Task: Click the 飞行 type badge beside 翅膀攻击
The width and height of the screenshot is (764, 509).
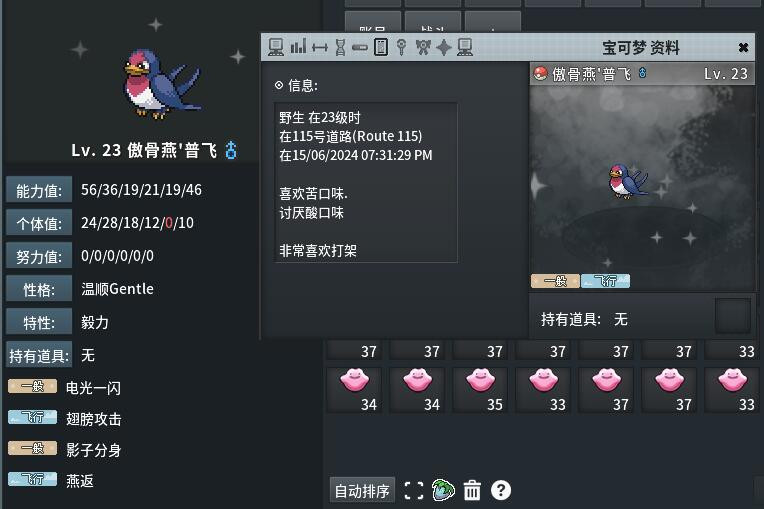Action: pos(33,417)
